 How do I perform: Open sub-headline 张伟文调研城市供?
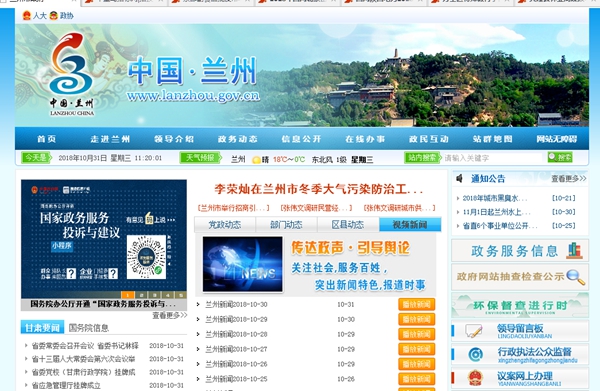click(x=399, y=208)
